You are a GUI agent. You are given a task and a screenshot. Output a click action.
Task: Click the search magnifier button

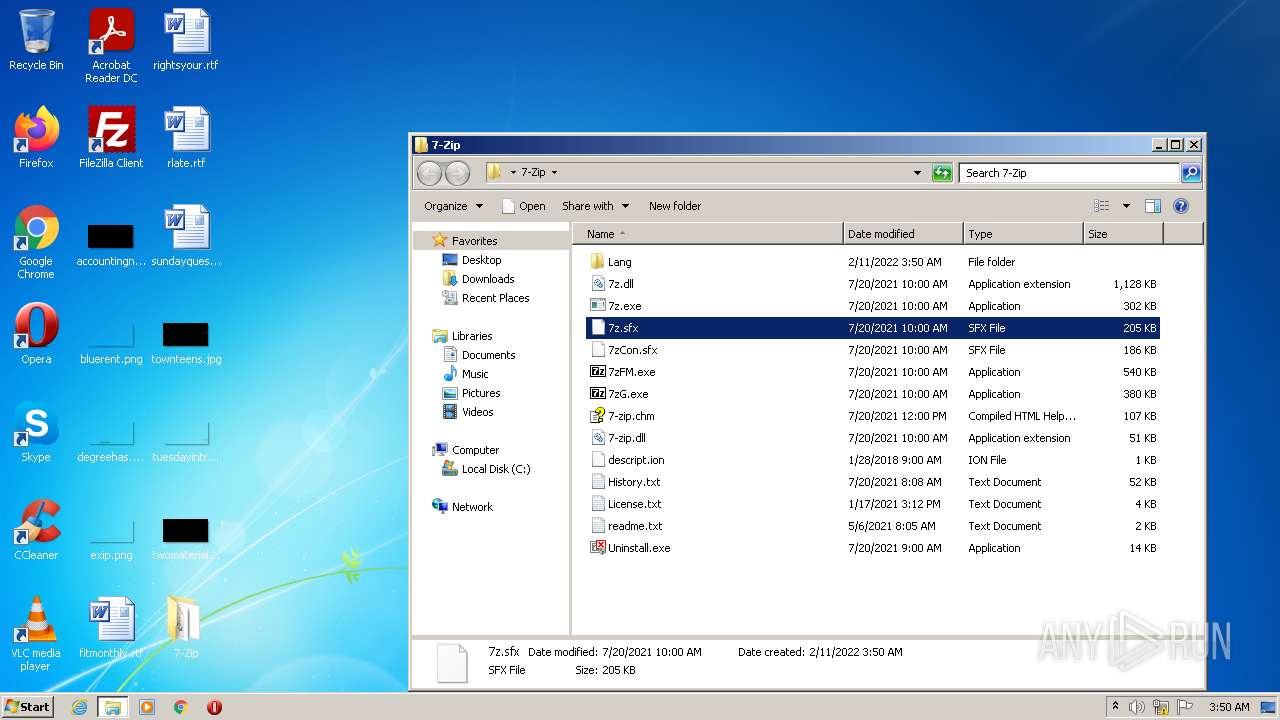[1191, 173]
